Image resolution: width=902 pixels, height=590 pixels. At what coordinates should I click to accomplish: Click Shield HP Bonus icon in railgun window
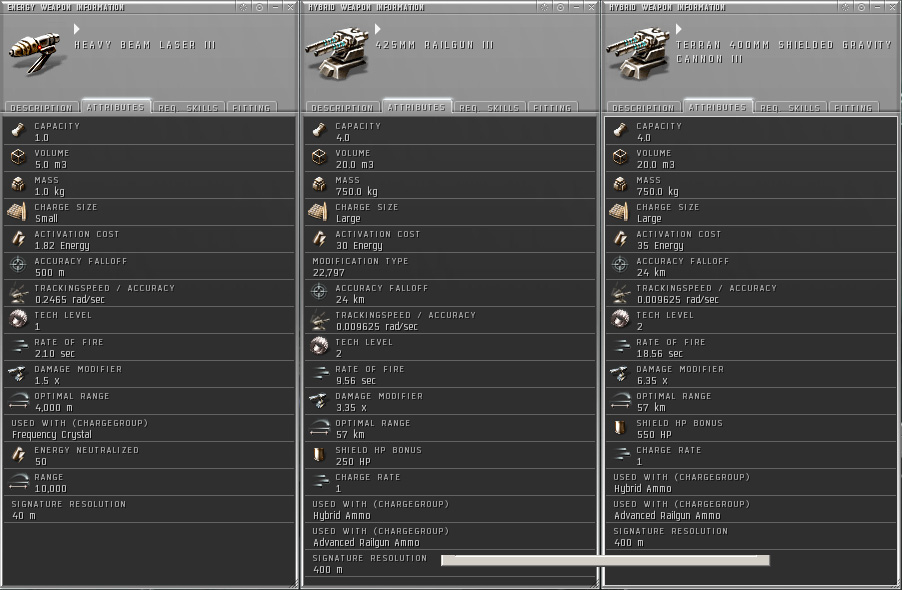319,455
